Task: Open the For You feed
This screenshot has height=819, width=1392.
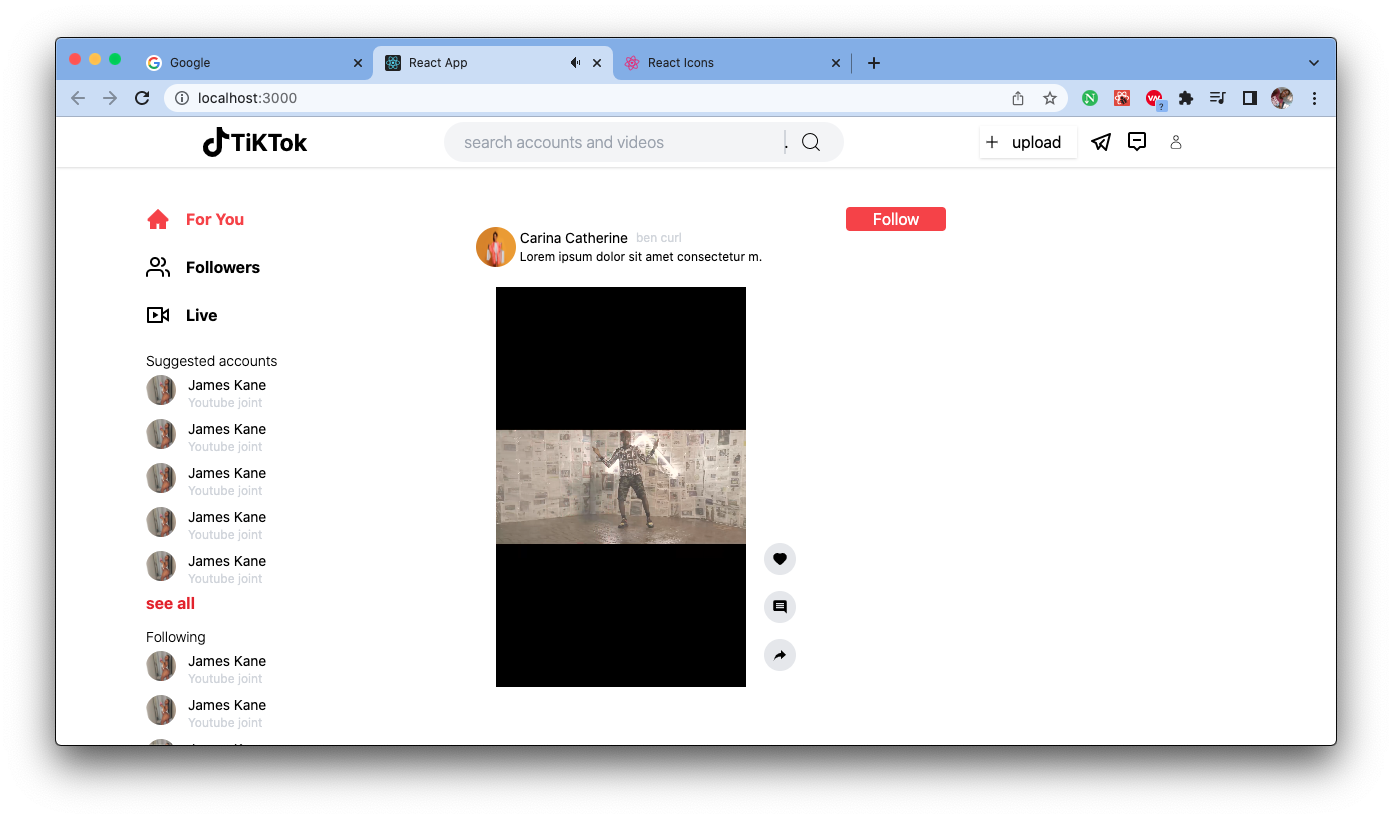Action: click(x=215, y=219)
